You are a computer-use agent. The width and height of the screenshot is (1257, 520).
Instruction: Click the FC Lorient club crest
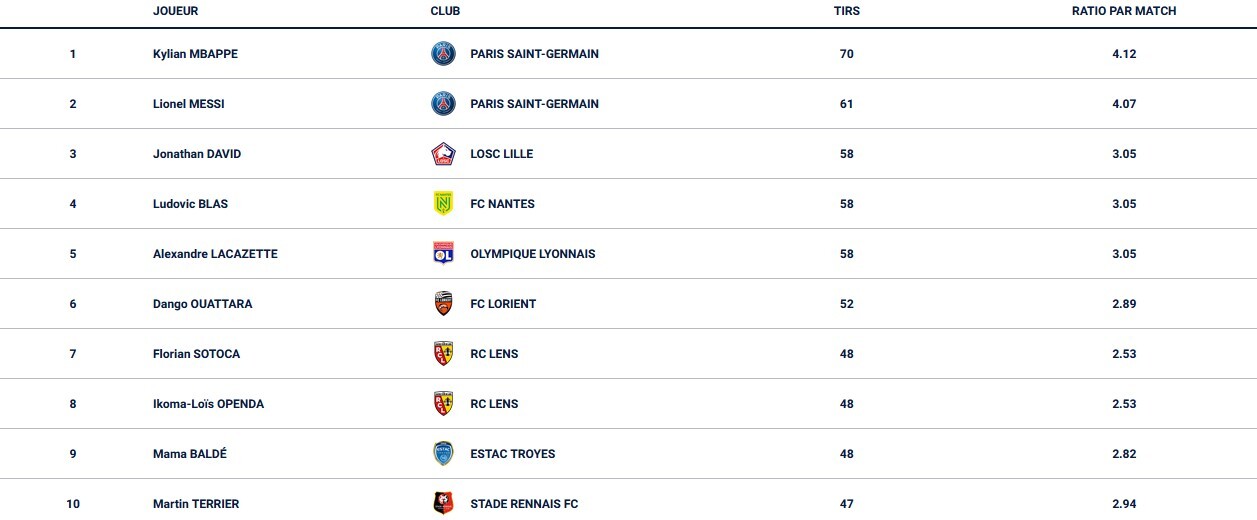point(443,304)
